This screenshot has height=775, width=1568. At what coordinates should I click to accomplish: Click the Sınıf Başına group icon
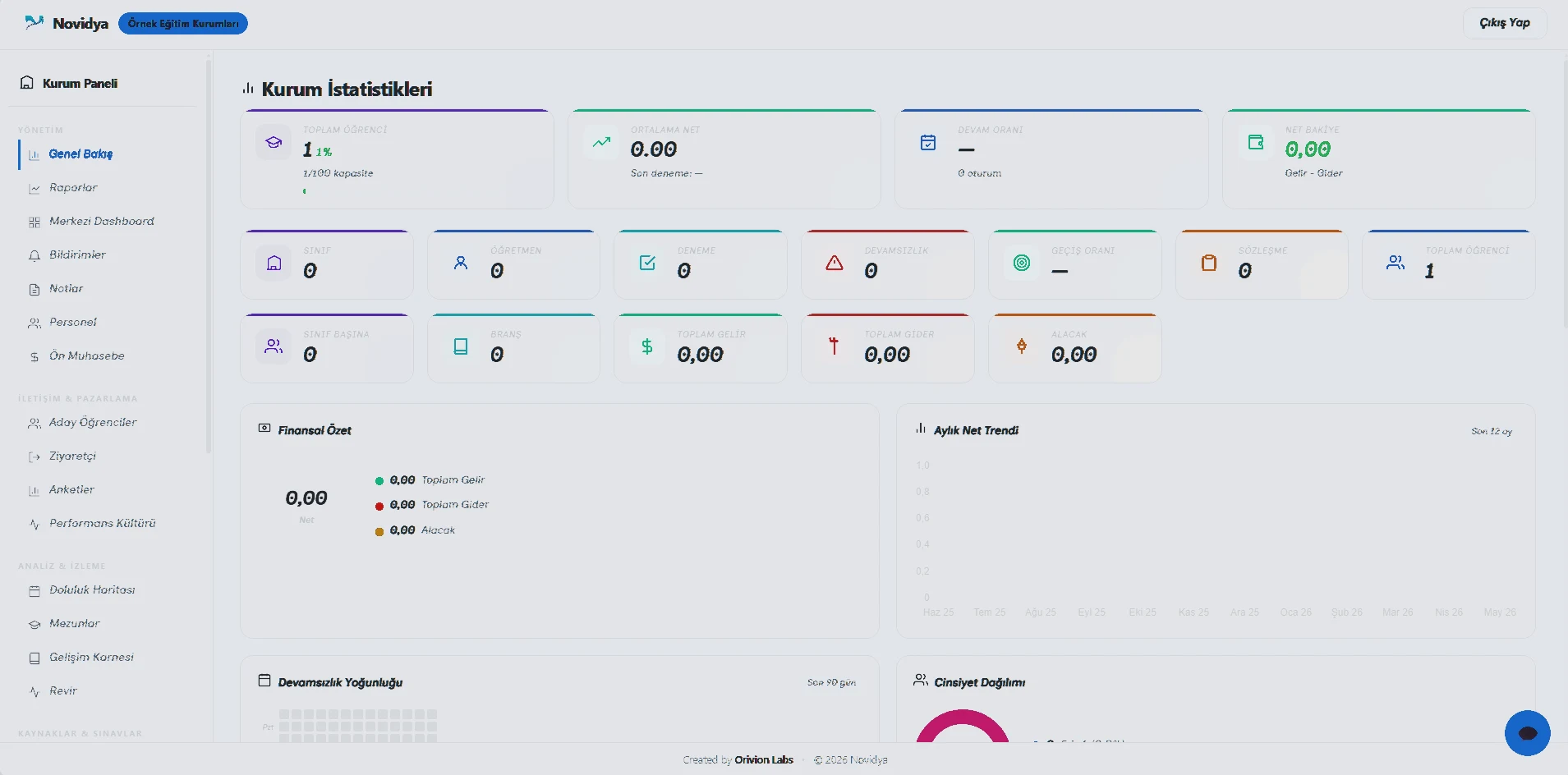pos(274,346)
